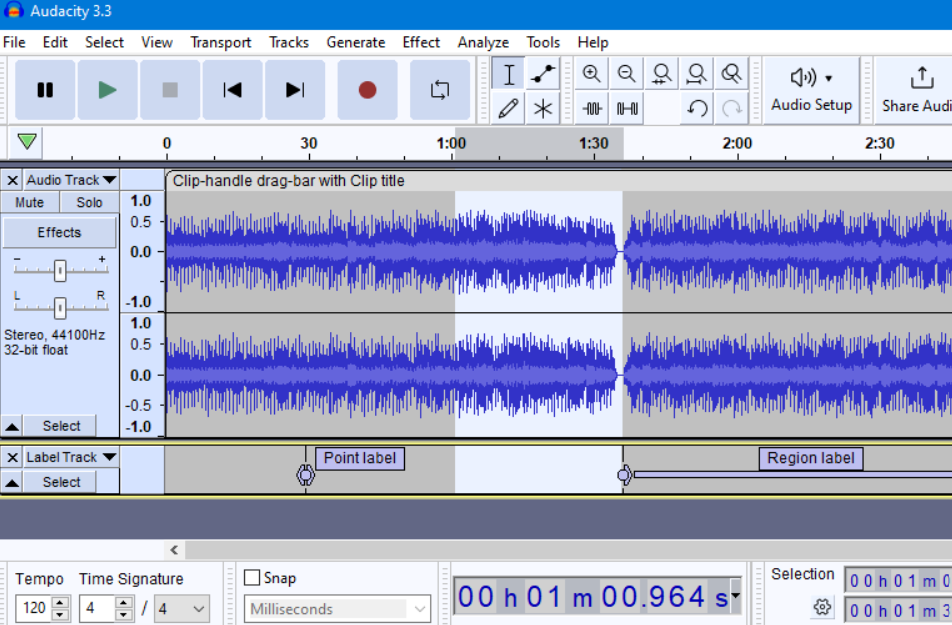Click the Point label circle handle
This screenshot has width=952, height=625.
(305, 475)
